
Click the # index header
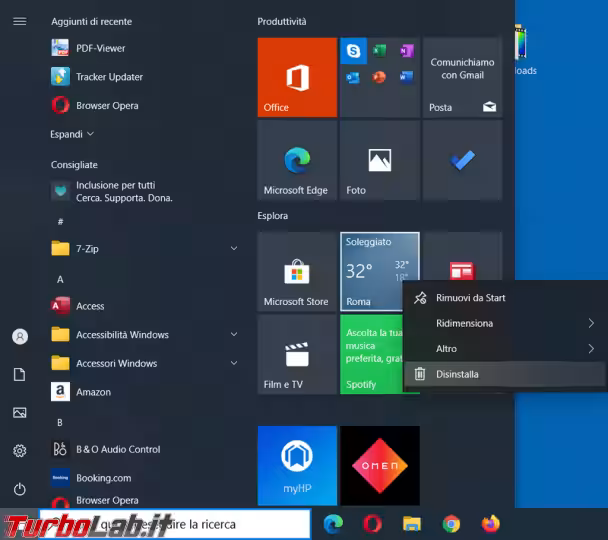click(x=60, y=222)
